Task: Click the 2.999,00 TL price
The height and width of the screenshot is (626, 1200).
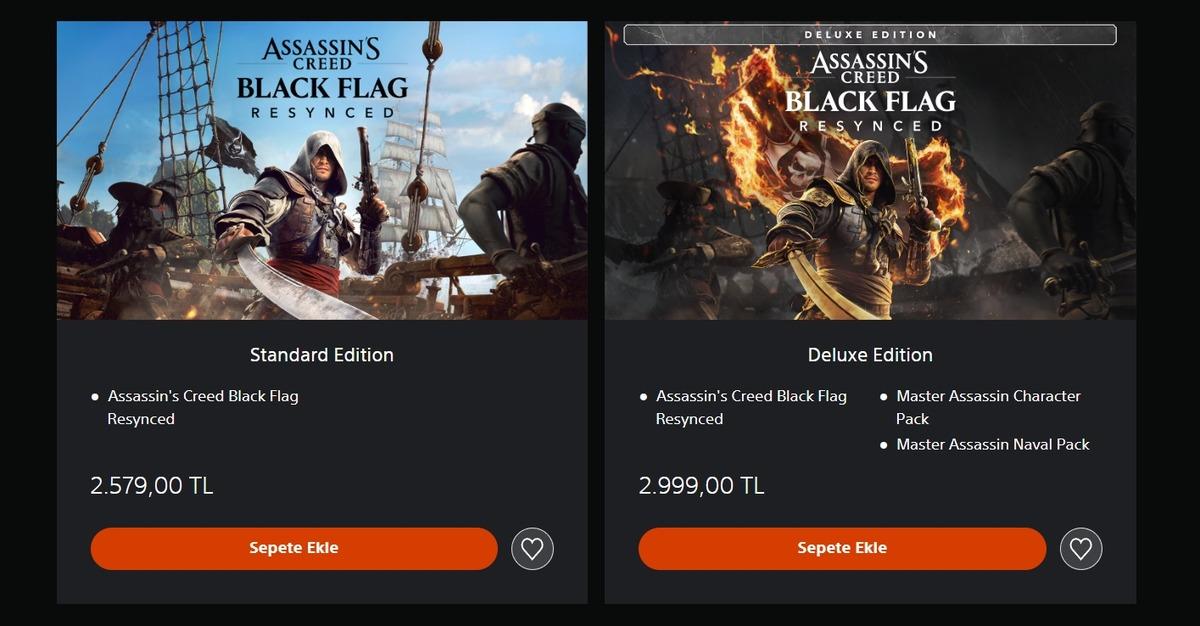Action: [x=701, y=486]
